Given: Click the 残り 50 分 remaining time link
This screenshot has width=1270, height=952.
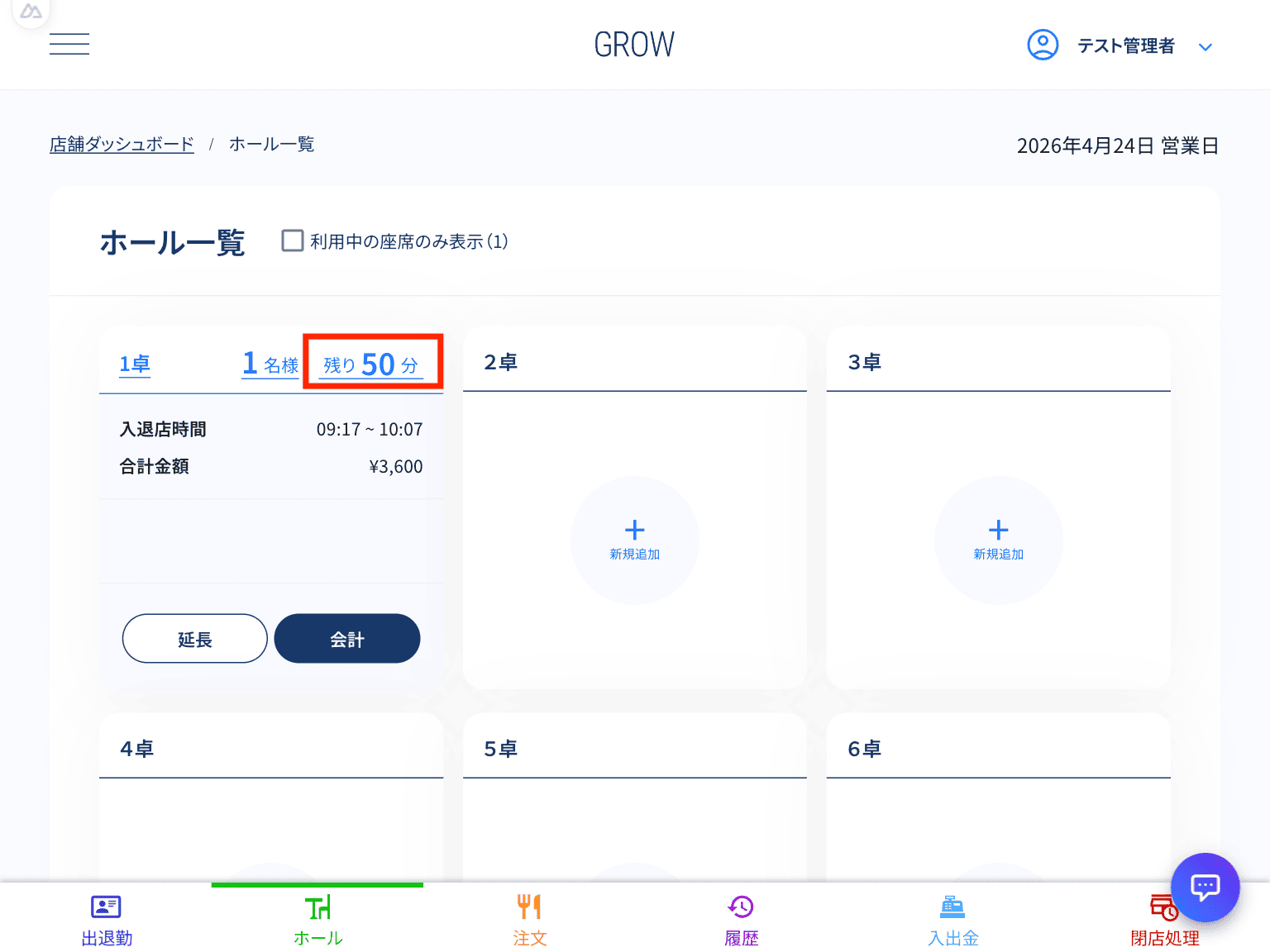Looking at the screenshot, I should pos(371,364).
